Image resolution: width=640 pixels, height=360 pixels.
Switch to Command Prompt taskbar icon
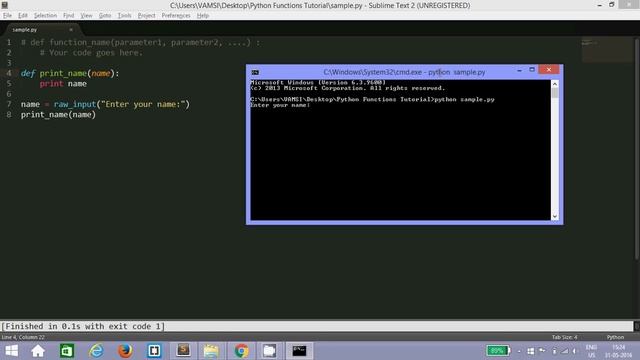pyautogui.click(x=299, y=351)
